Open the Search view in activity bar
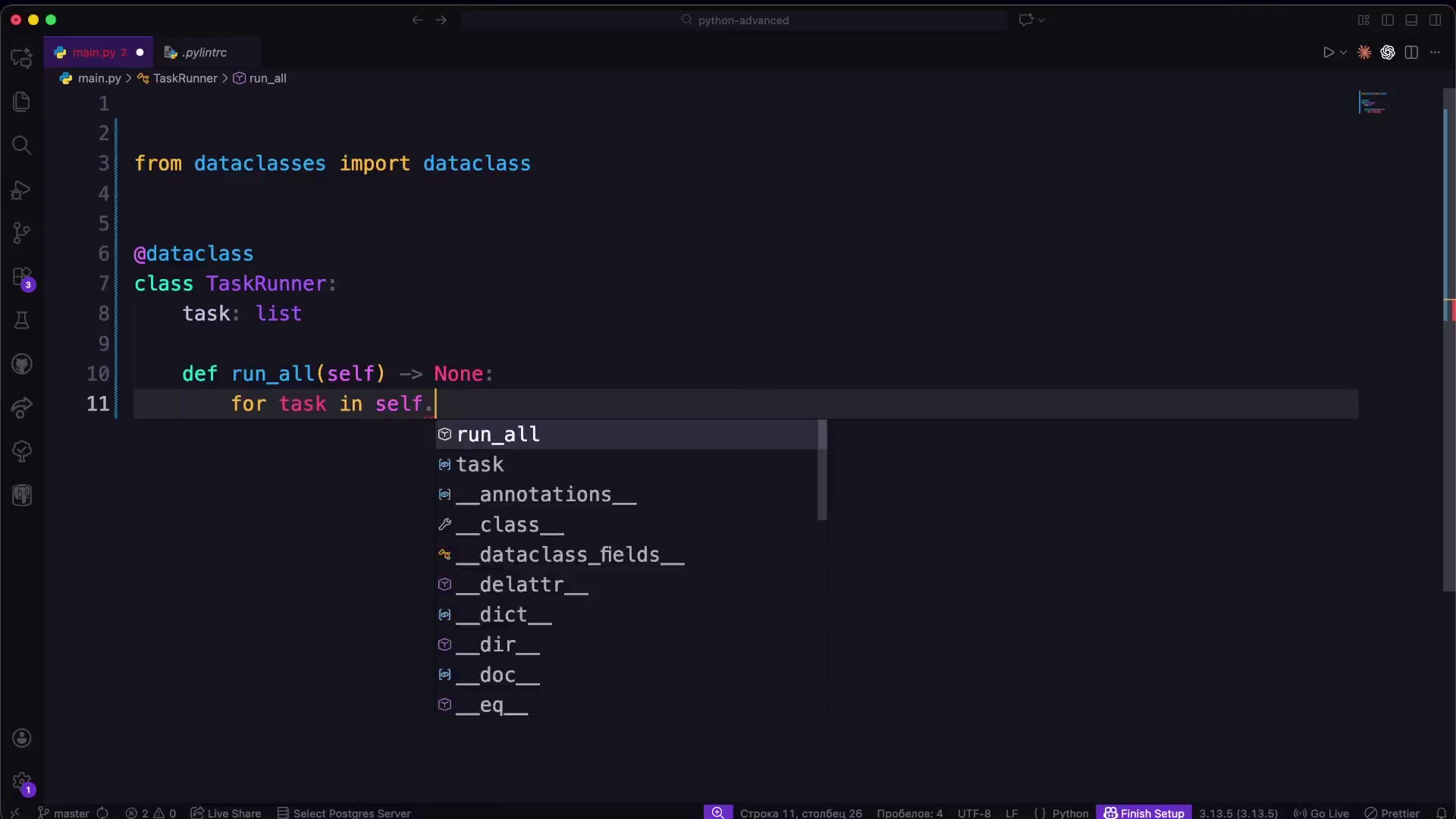Viewport: 1456px width, 819px height. click(22, 145)
